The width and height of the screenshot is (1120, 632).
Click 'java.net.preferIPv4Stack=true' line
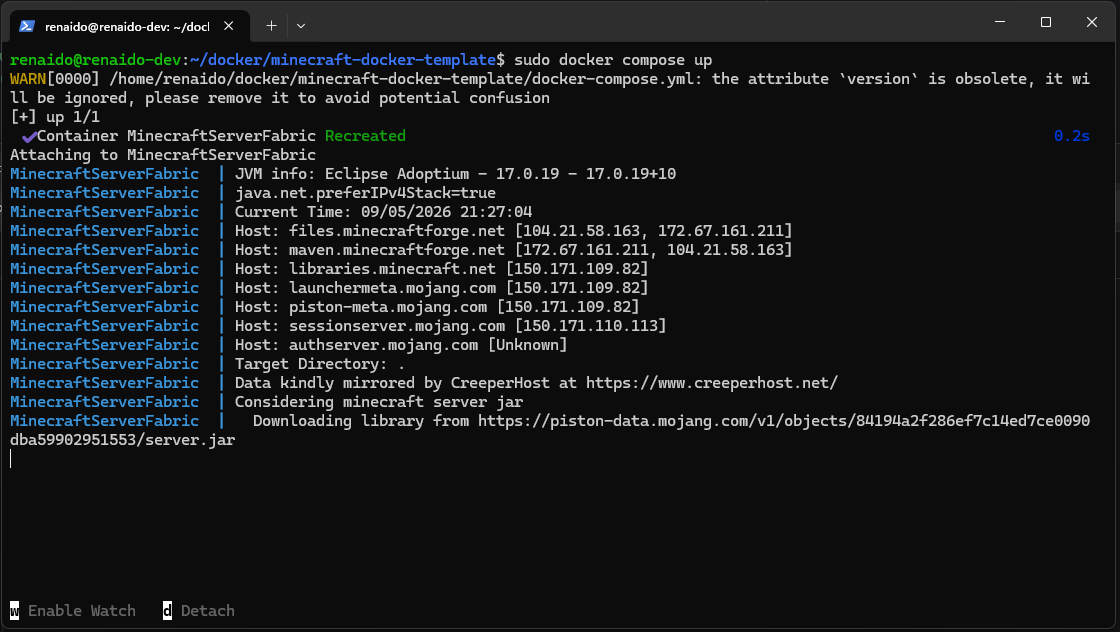coord(365,193)
